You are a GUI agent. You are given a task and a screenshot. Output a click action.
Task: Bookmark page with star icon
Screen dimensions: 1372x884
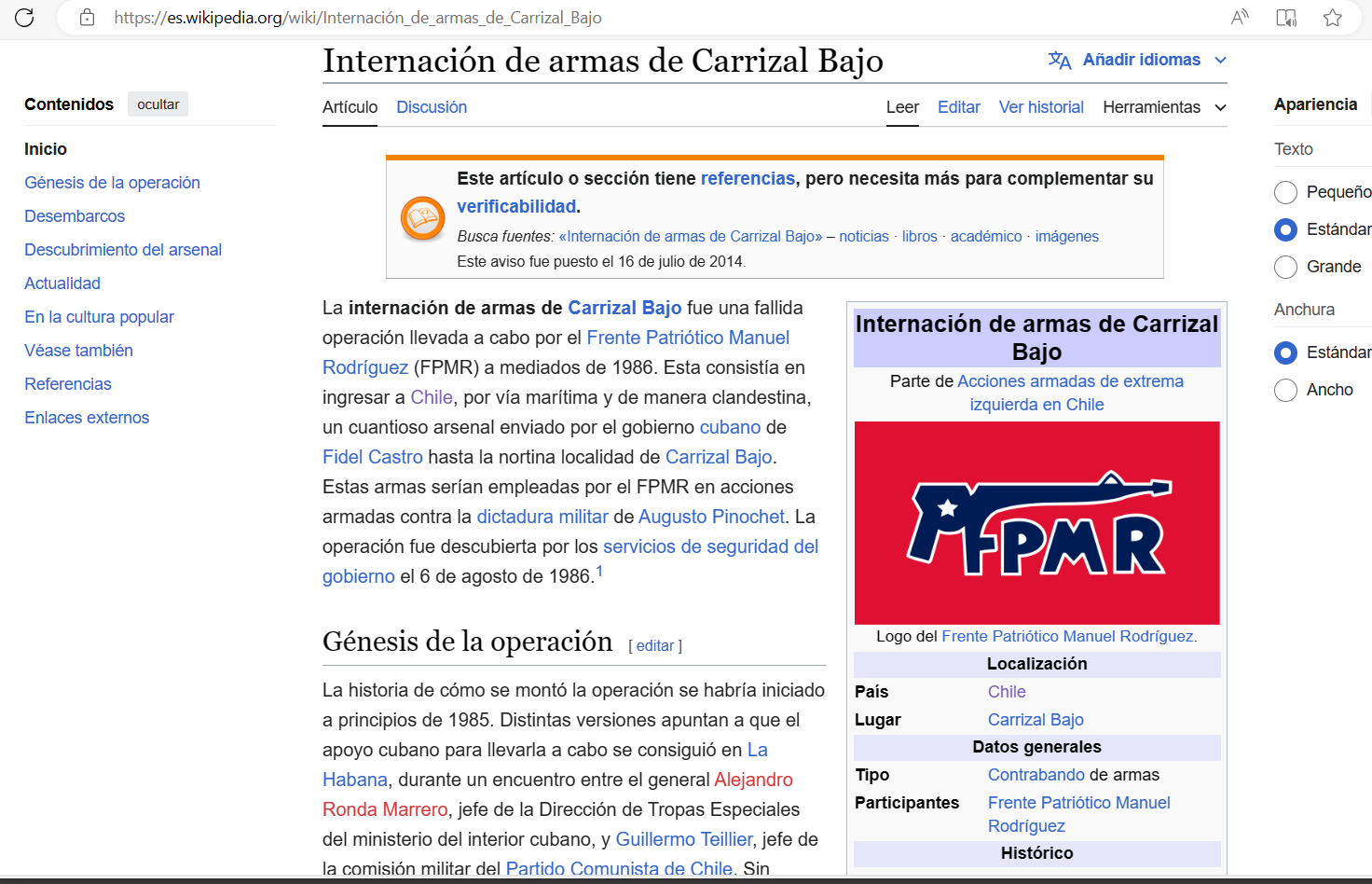(1333, 17)
